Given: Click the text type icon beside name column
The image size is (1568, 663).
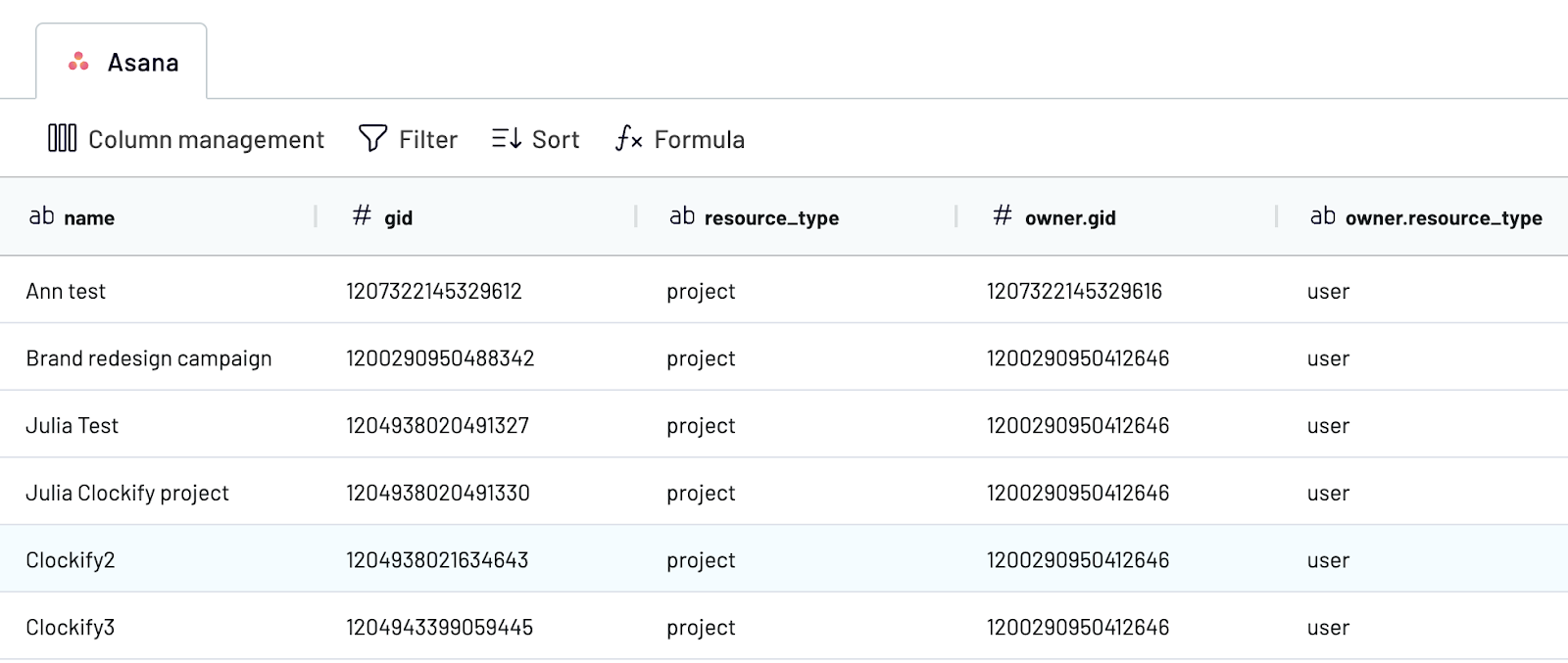Looking at the screenshot, I should pos(41,216).
